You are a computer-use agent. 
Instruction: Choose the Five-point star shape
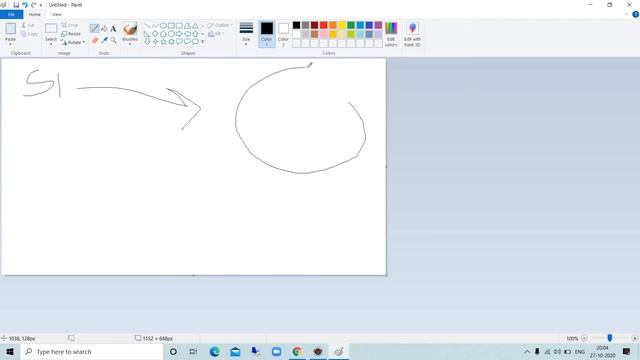163,42
